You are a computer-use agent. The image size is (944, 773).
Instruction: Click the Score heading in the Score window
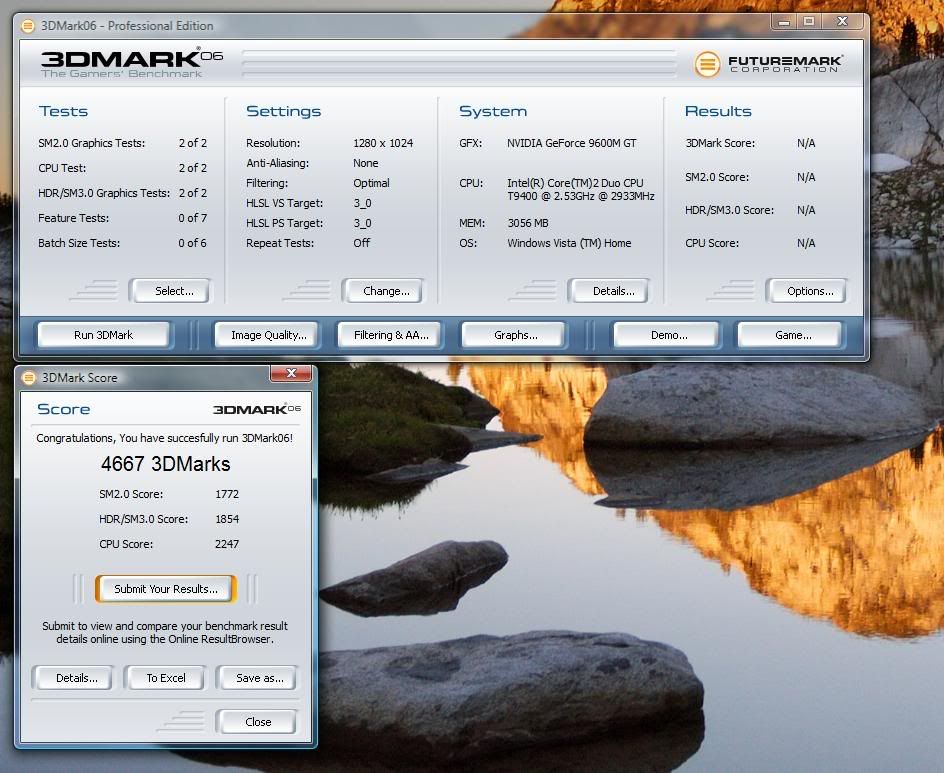(64, 409)
